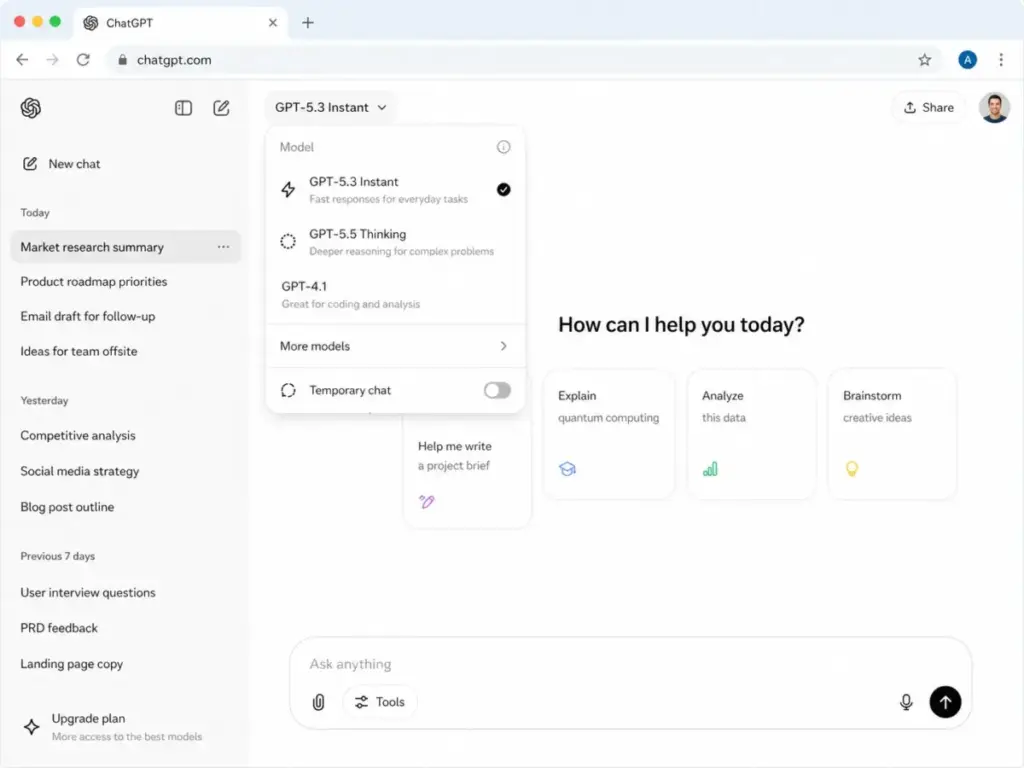Open the GPT-5.3 Instant model dropdown
This screenshot has width=1024, height=768.
[330, 108]
